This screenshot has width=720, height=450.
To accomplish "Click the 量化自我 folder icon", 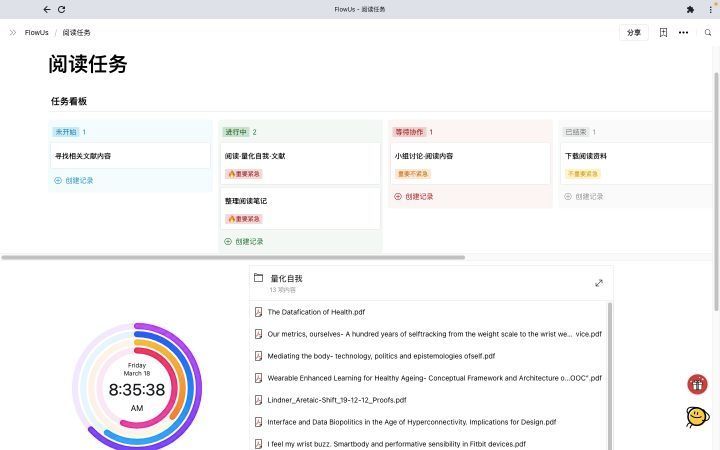I will 259,278.
